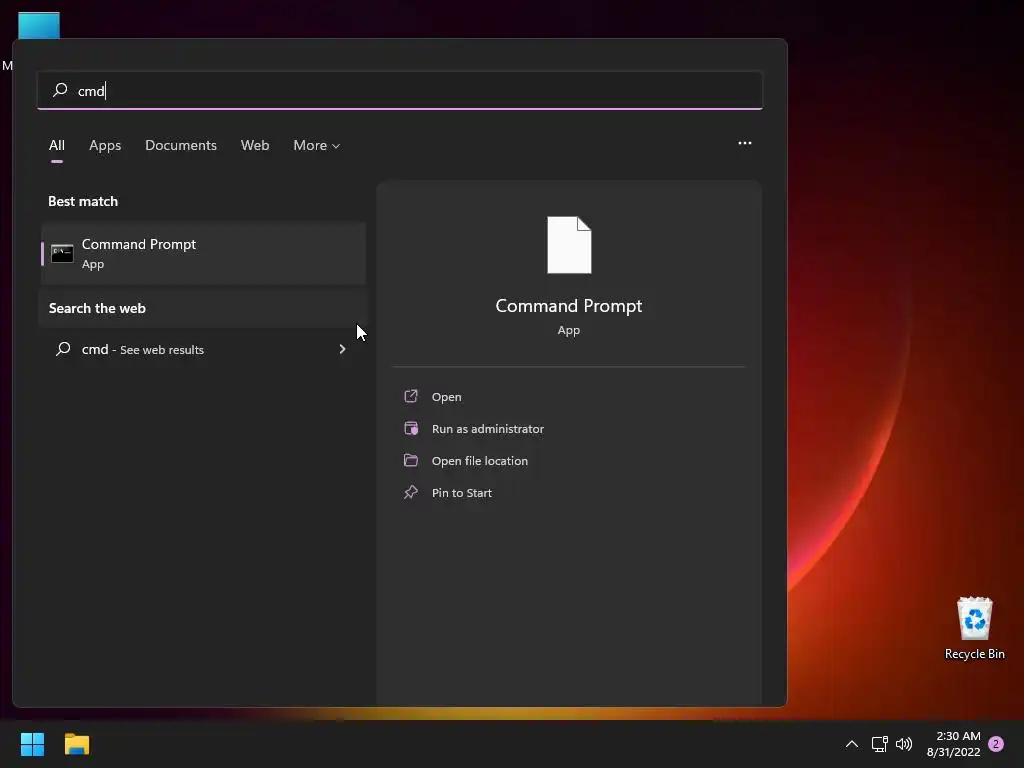Click the Open file location folder icon

pos(411,460)
